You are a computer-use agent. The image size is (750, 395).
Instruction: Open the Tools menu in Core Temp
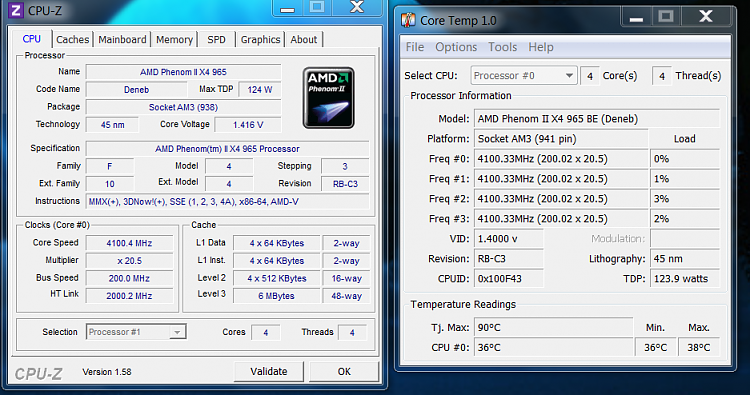click(502, 47)
